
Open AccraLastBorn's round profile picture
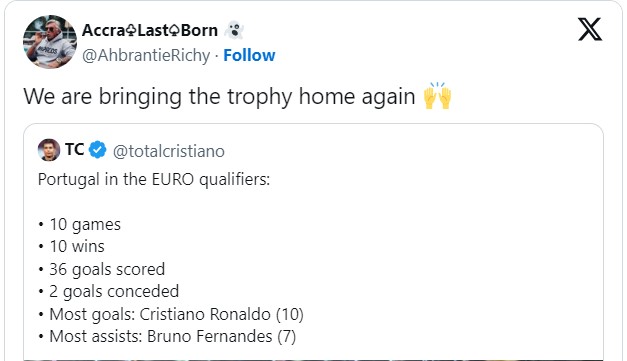tap(50, 42)
